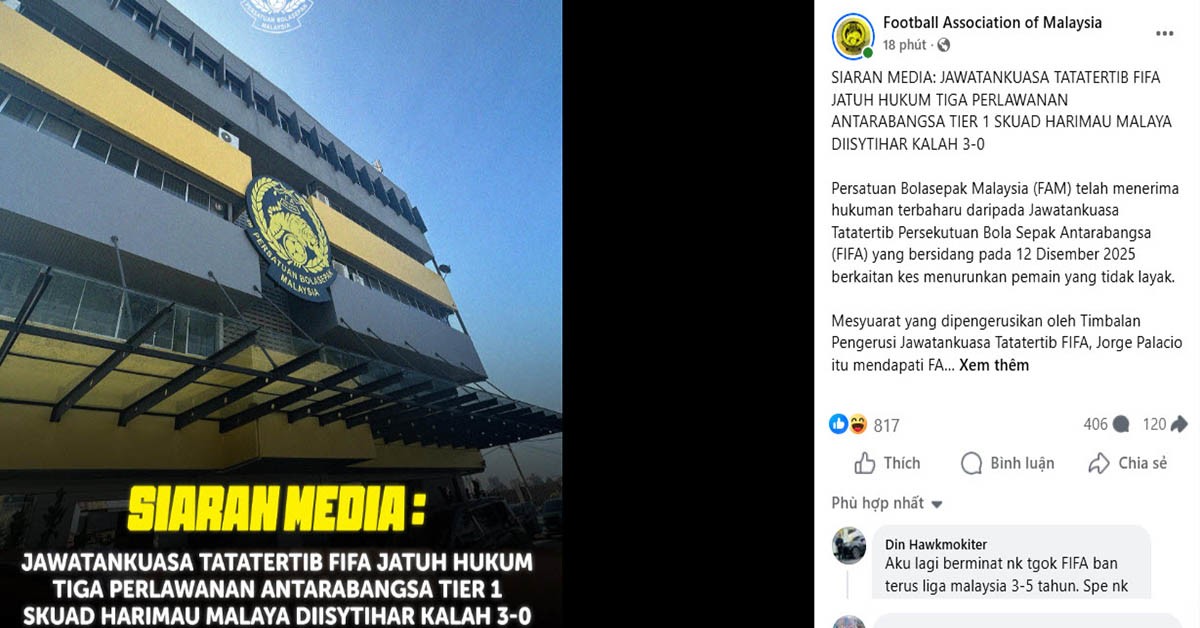Screen dimensions: 1200x628
Task: Expand post text with Xem thêm
Action: pyautogui.click(x=994, y=365)
